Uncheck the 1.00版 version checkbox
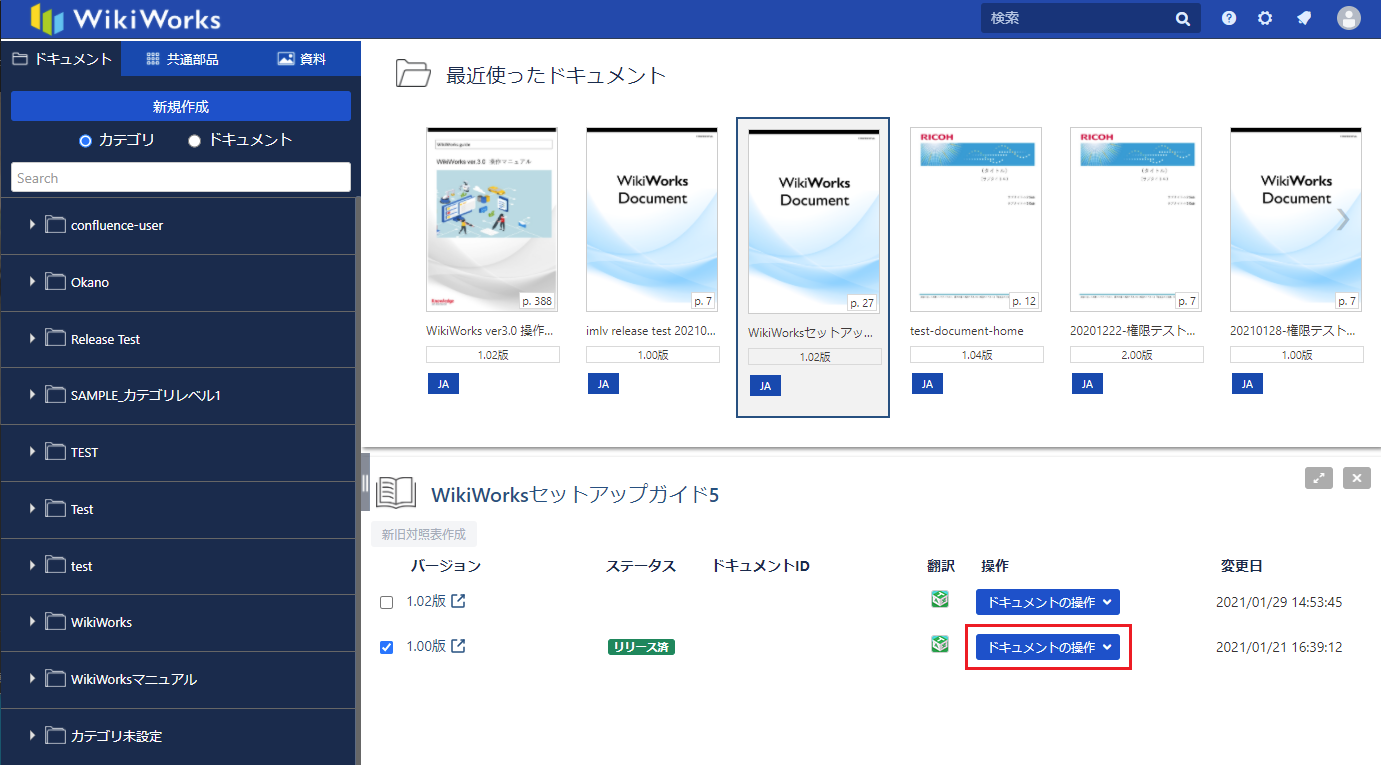Image resolution: width=1381 pixels, height=765 pixels. (x=387, y=647)
